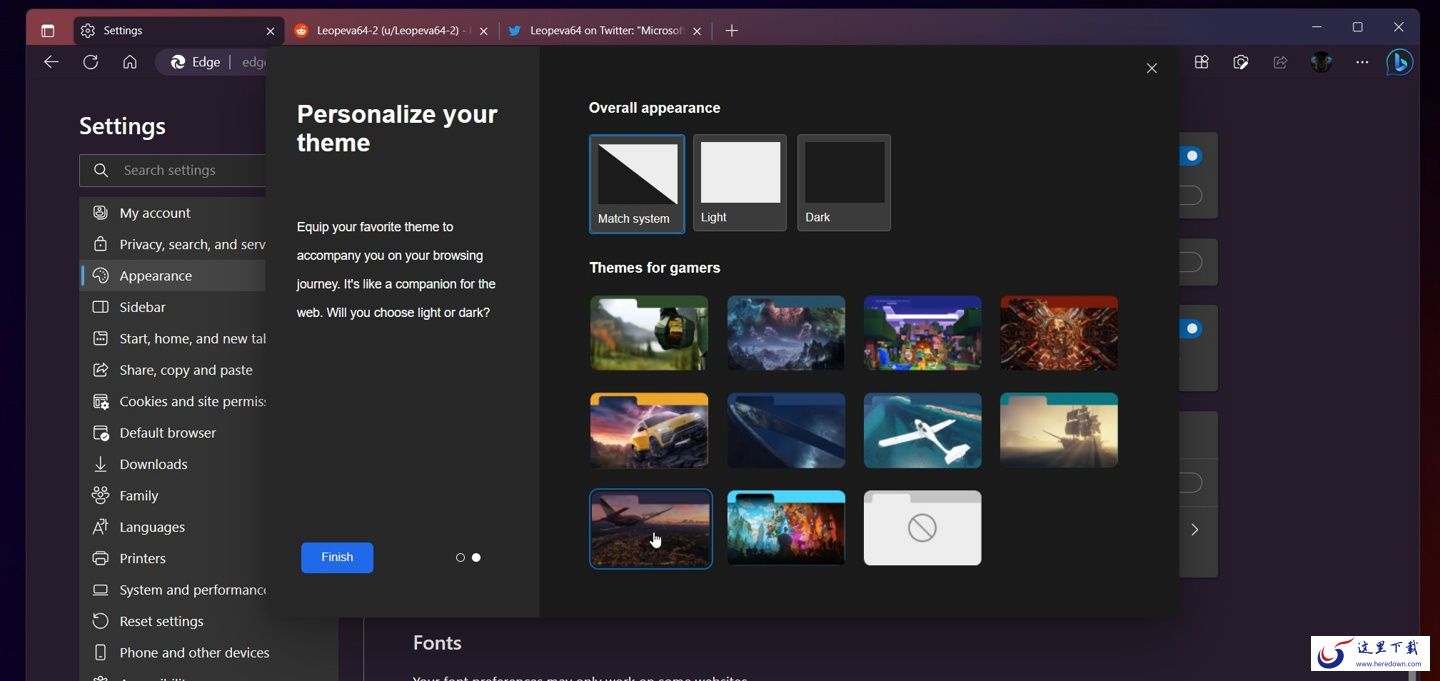
Task: Open the Home page icon
Action: [130, 62]
